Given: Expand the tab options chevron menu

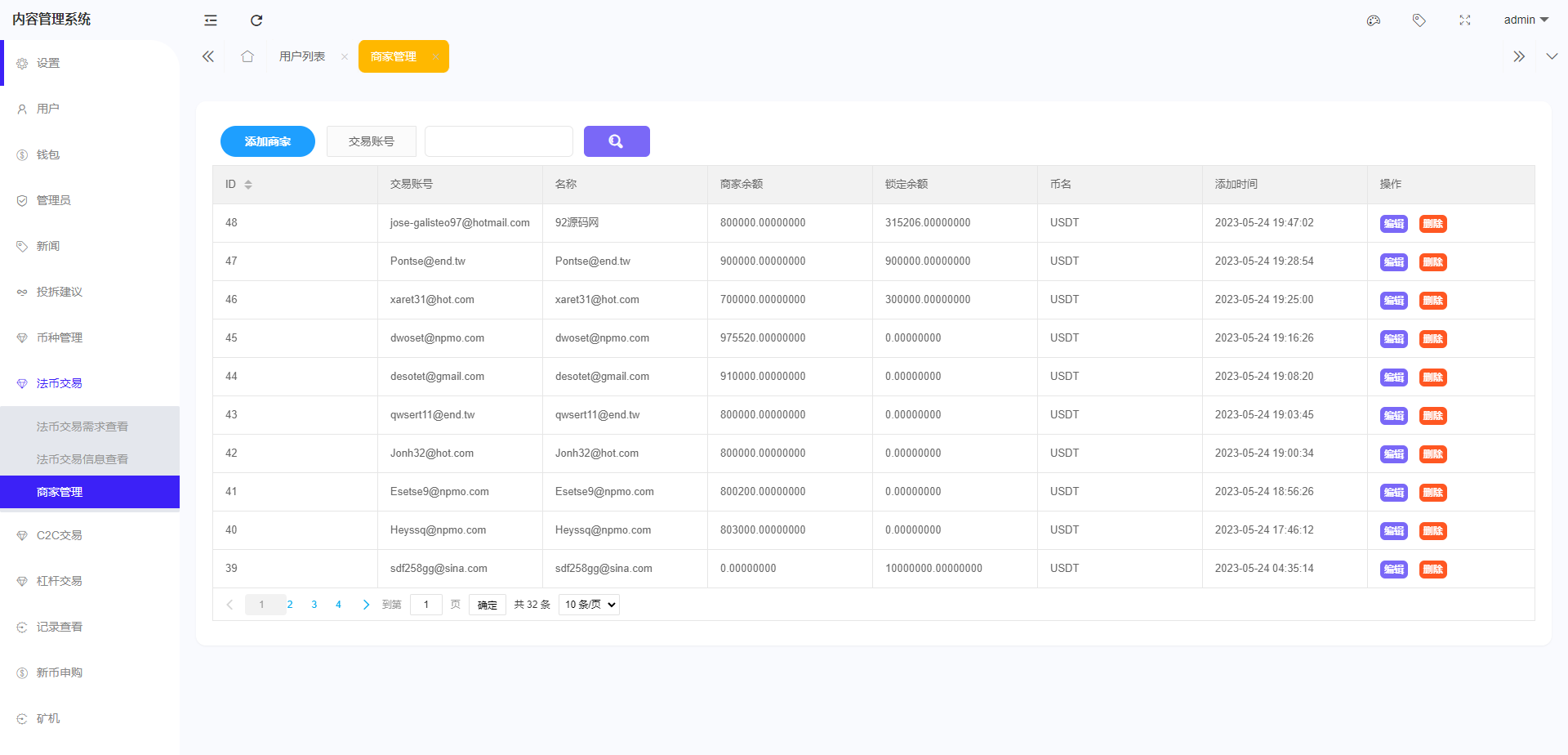Looking at the screenshot, I should 1552,56.
